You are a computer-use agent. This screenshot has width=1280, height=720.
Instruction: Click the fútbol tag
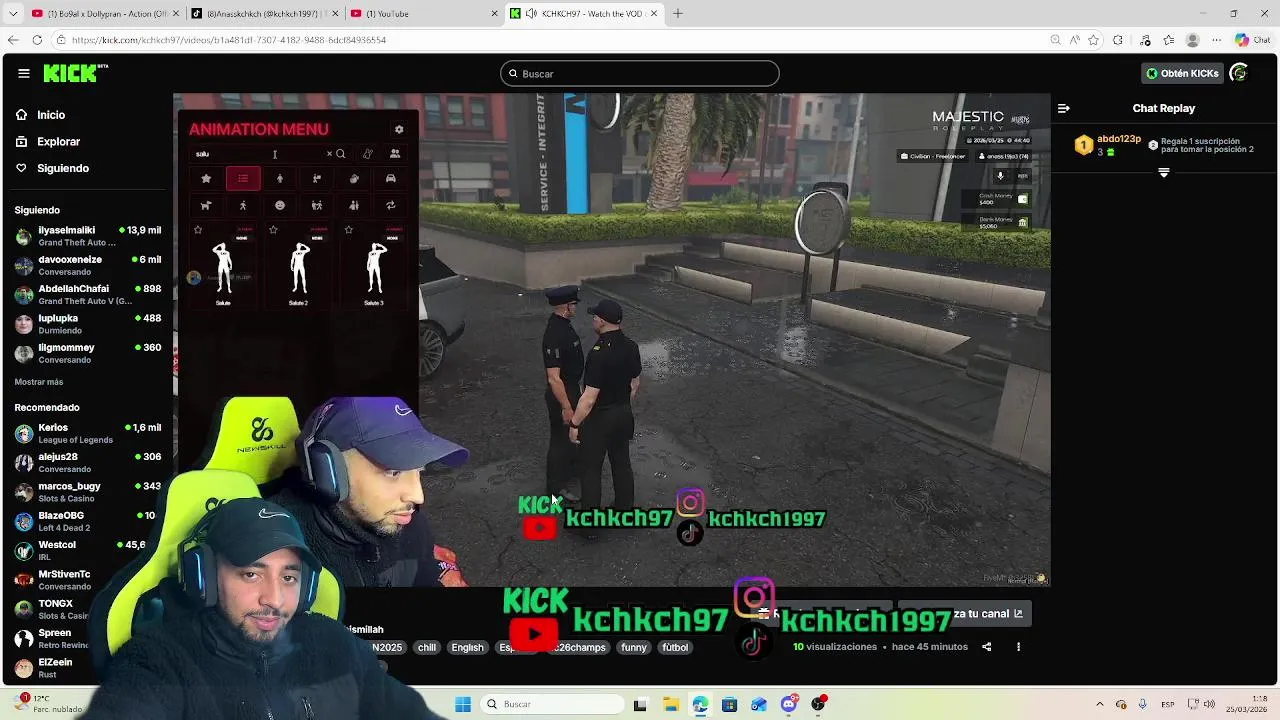click(x=676, y=647)
